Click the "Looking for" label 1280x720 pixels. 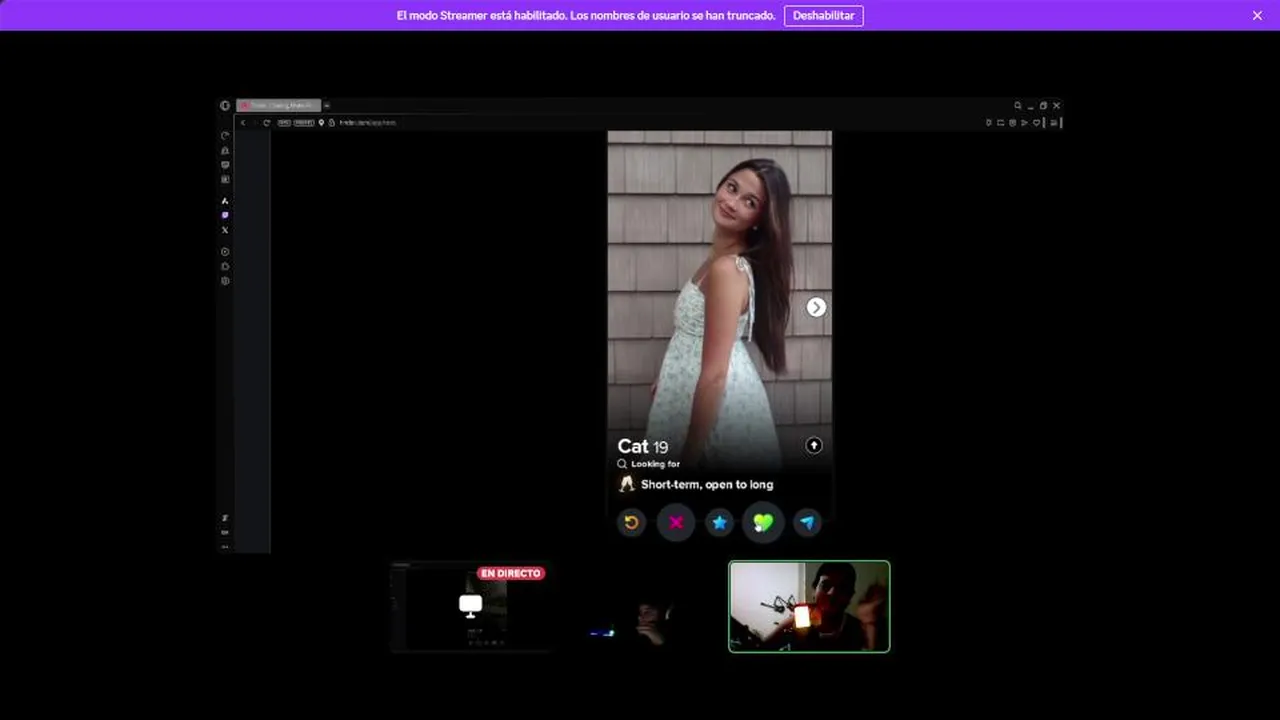coord(655,464)
